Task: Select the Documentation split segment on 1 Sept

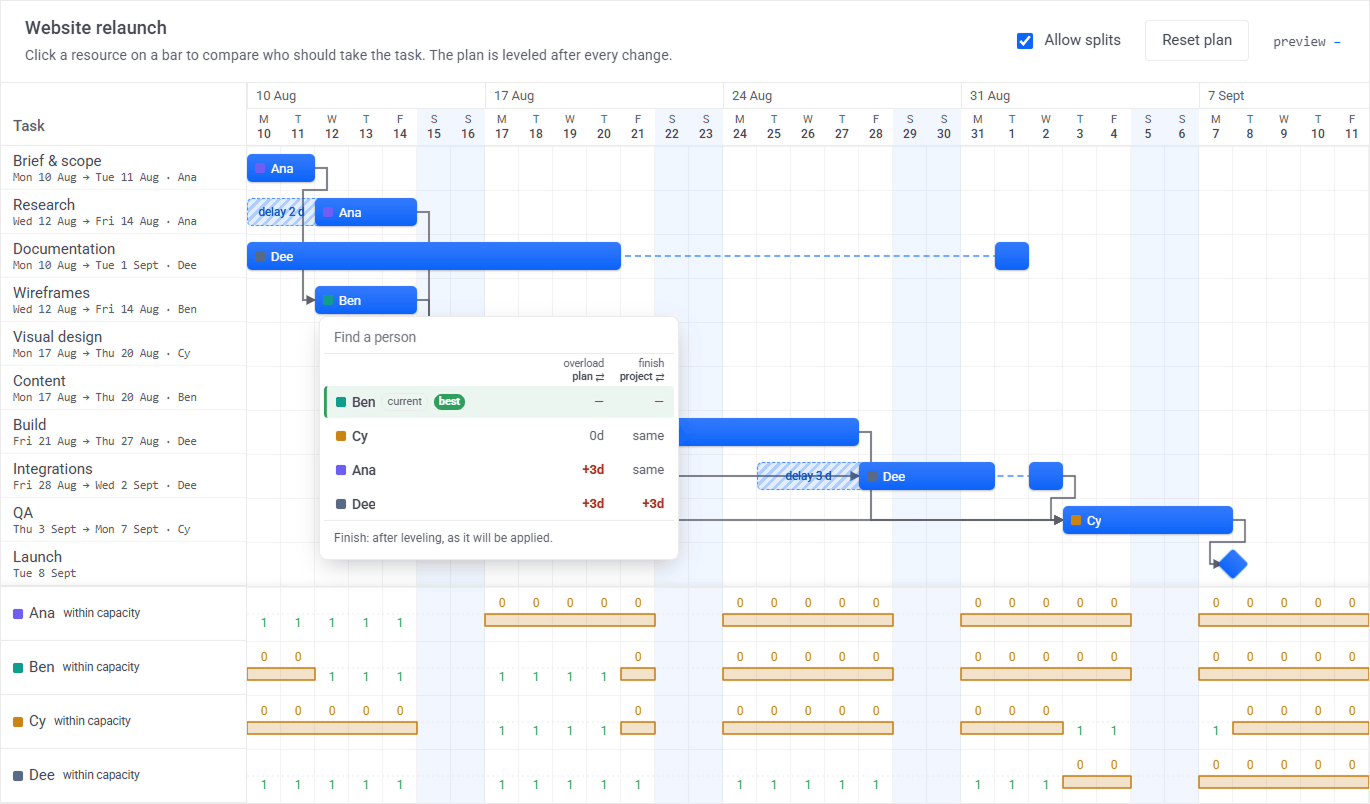Action: pos(1012,256)
